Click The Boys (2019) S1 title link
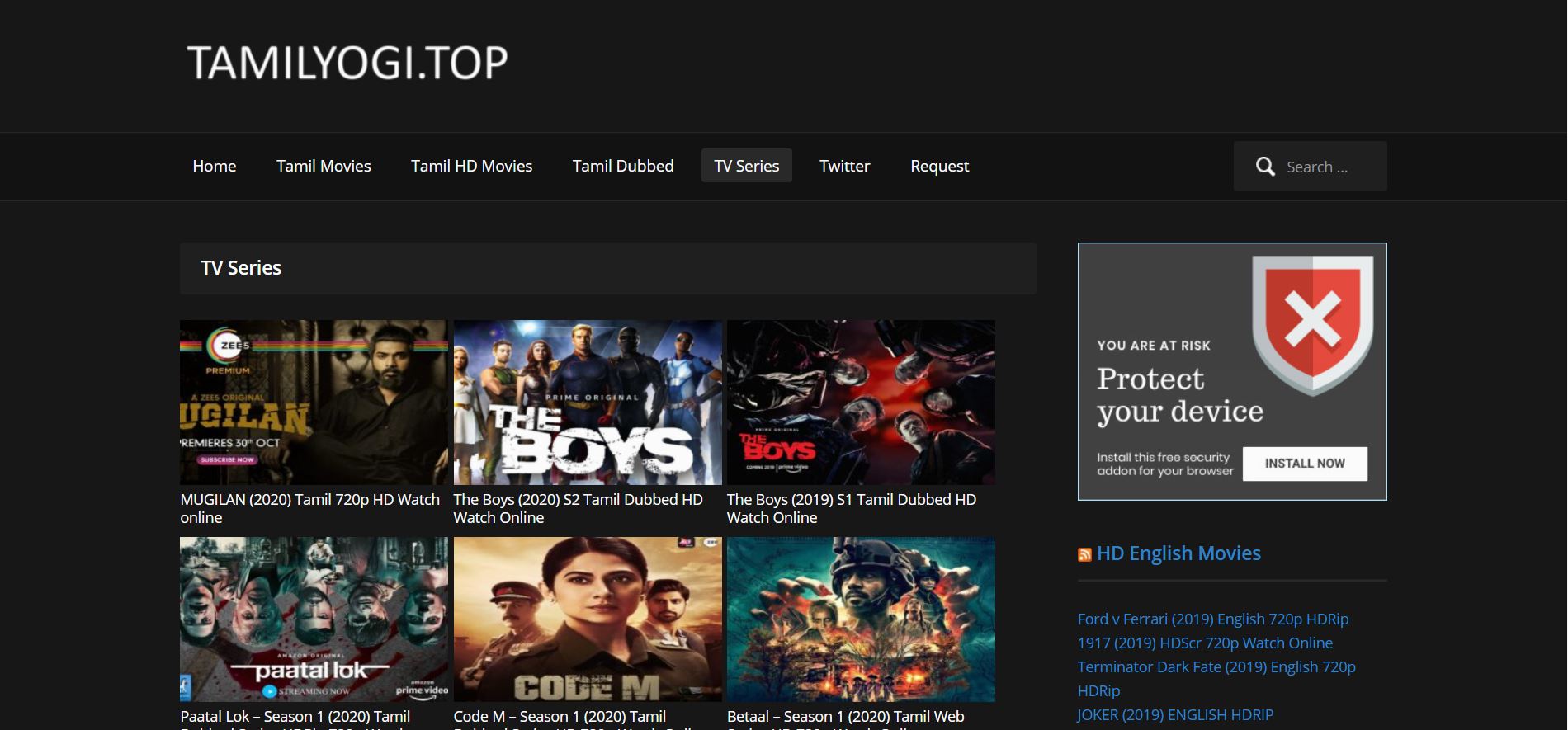The width and height of the screenshot is (1568, 730). coord(852,508)
